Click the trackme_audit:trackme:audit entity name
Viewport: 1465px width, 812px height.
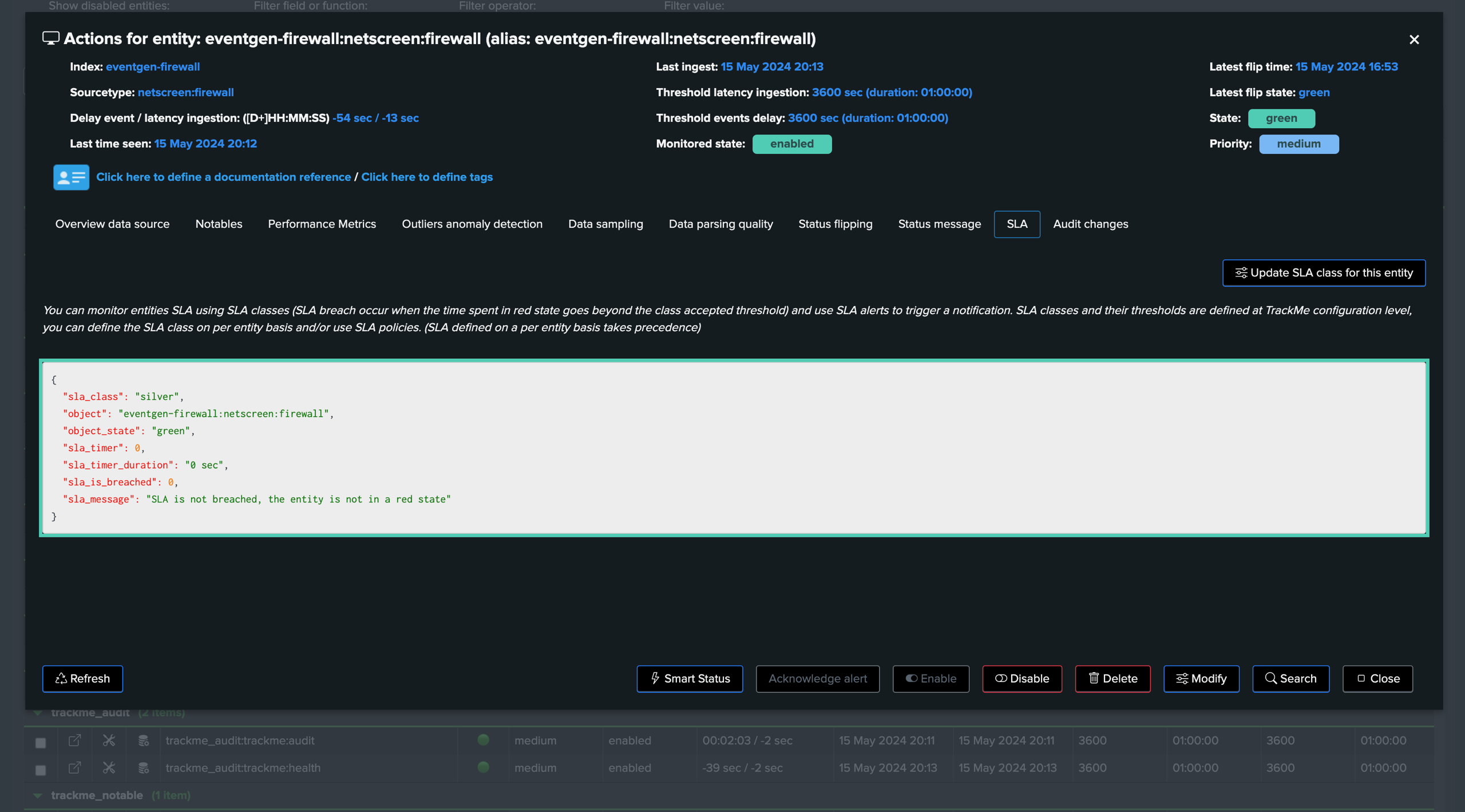pos(240,740)
